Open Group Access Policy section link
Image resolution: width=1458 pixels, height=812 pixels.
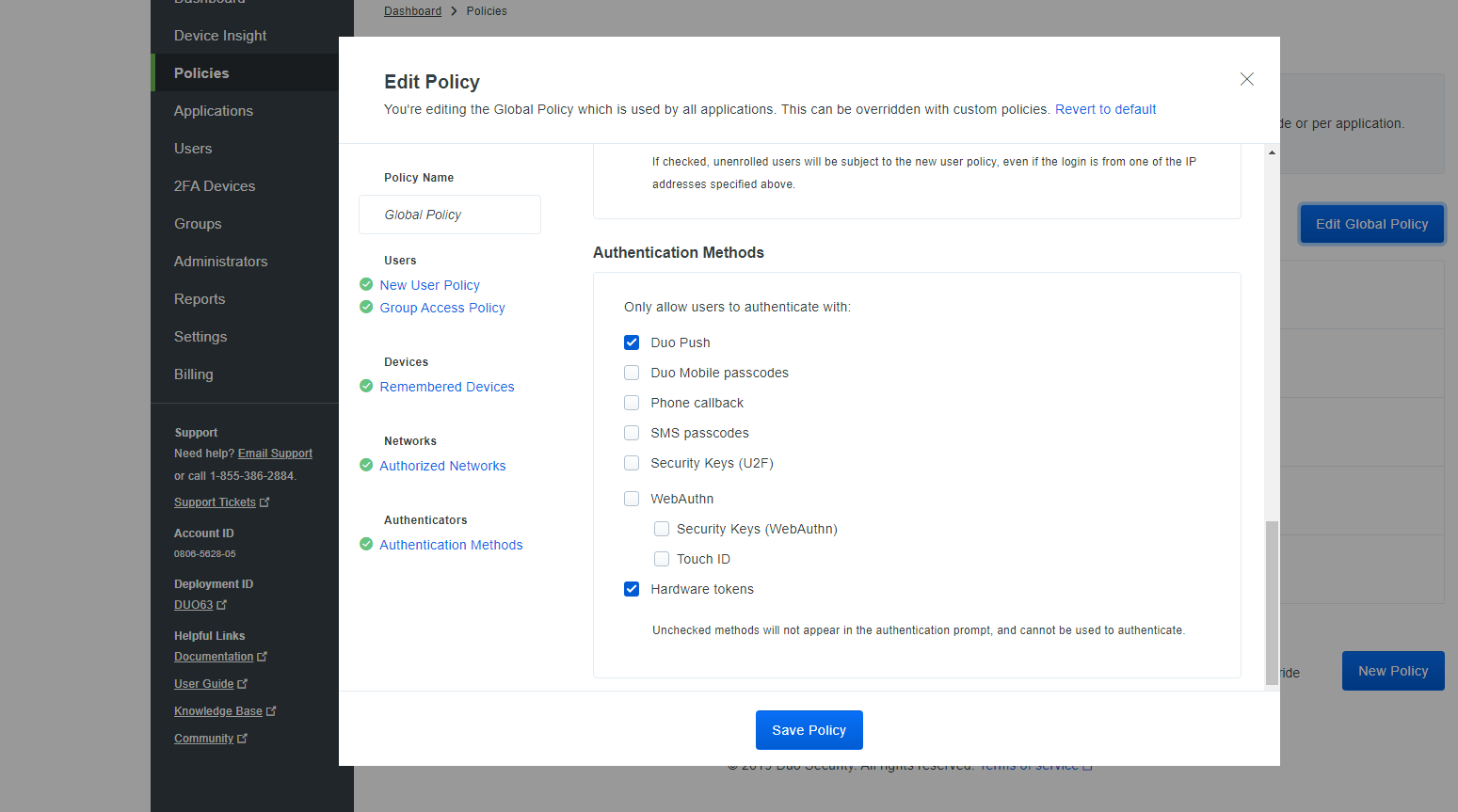coord(442,308)
